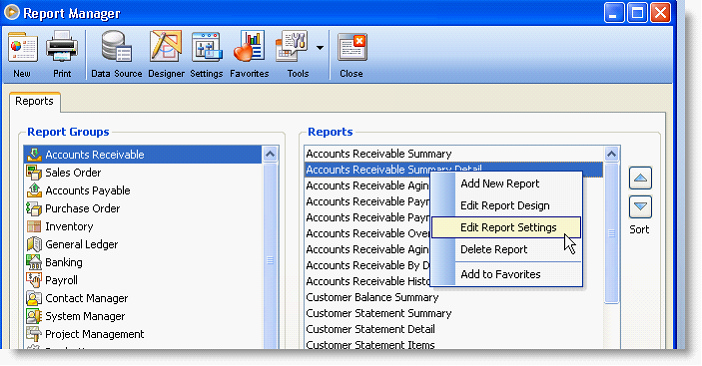Click the Reports list scrollbar thumb
The height and width of the screenshot is (366, 702).
[612, 234]
